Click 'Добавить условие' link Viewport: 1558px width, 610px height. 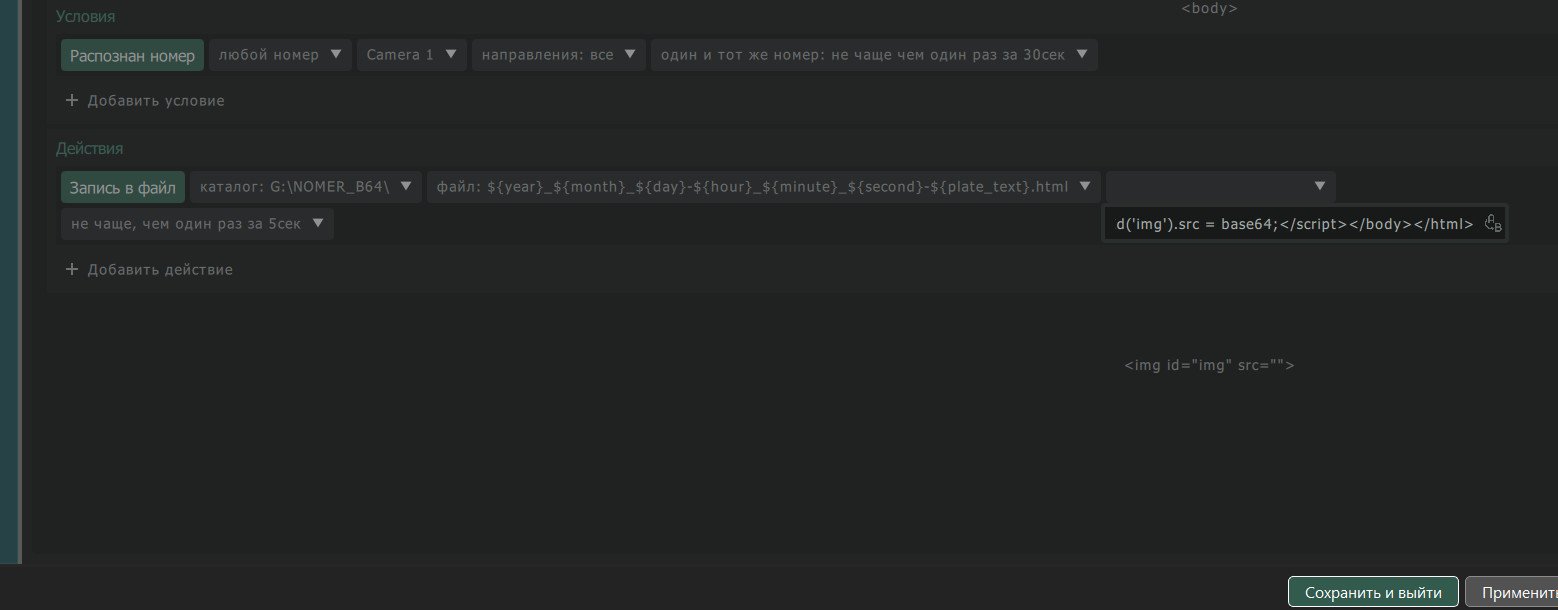(156, 101)
